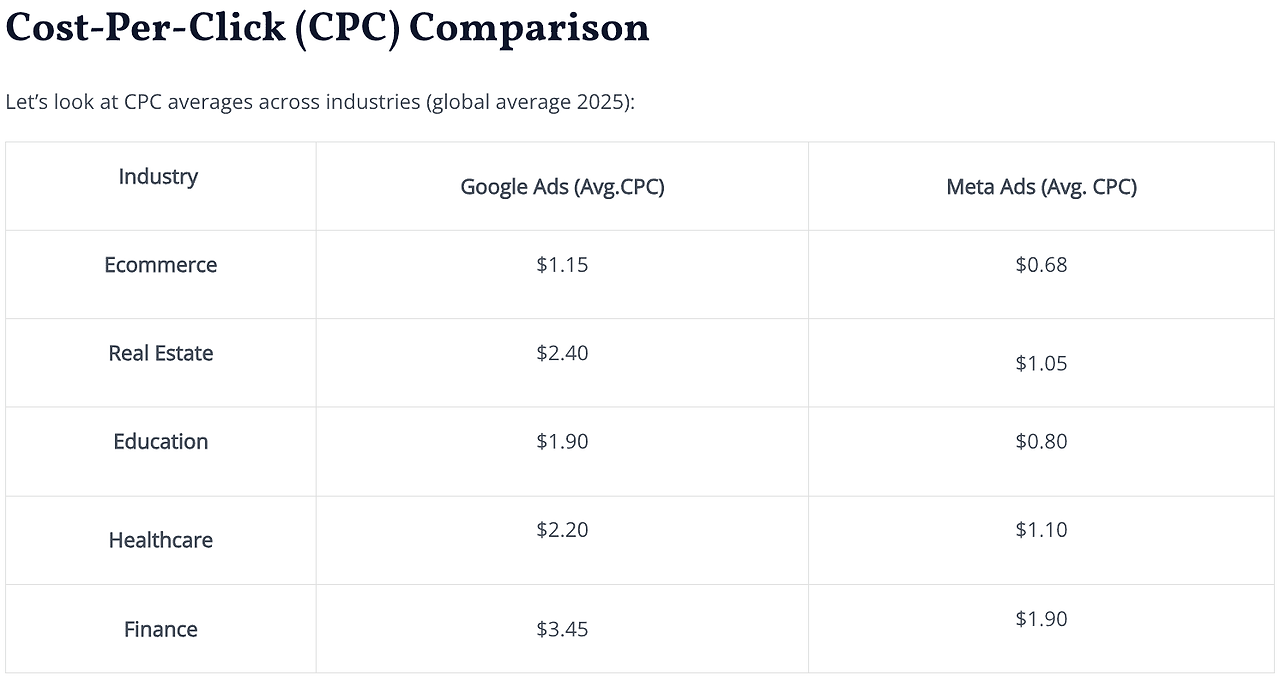Click the $1.90 Education Google Ads cell
The image size is (1280, 681).
[x=562, y=442]
